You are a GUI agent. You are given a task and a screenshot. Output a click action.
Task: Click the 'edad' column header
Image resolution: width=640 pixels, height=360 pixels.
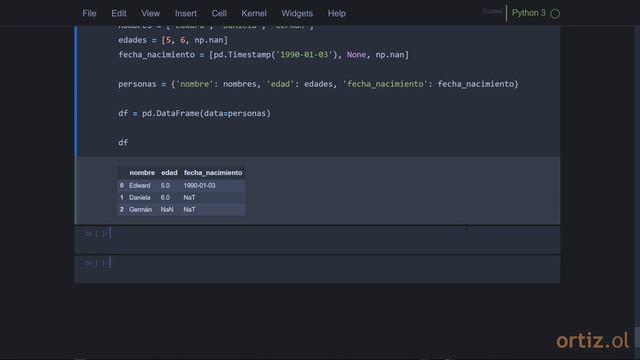pyautogui.click(x=169, y=173)
